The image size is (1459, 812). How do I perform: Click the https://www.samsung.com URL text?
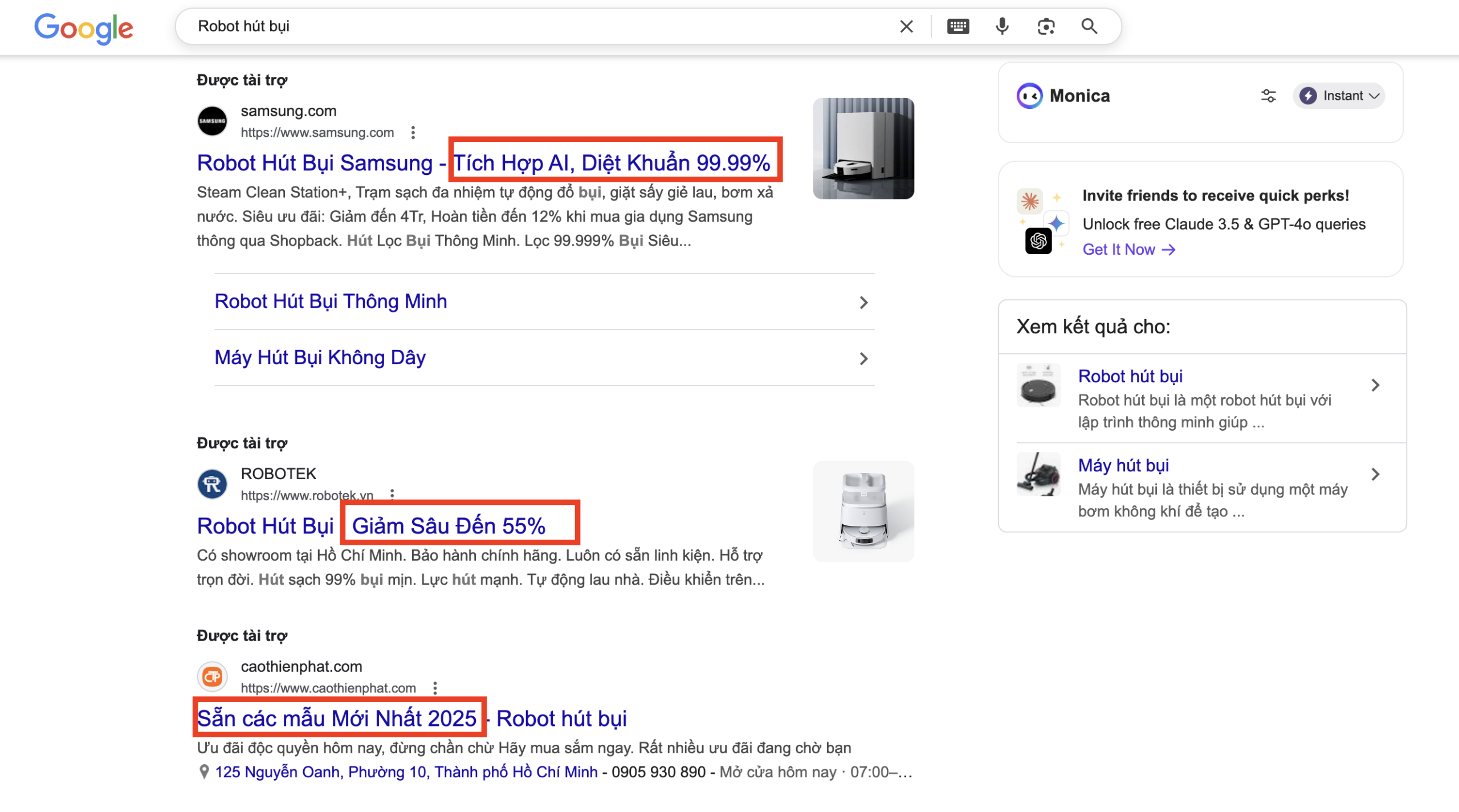[317, 133]
